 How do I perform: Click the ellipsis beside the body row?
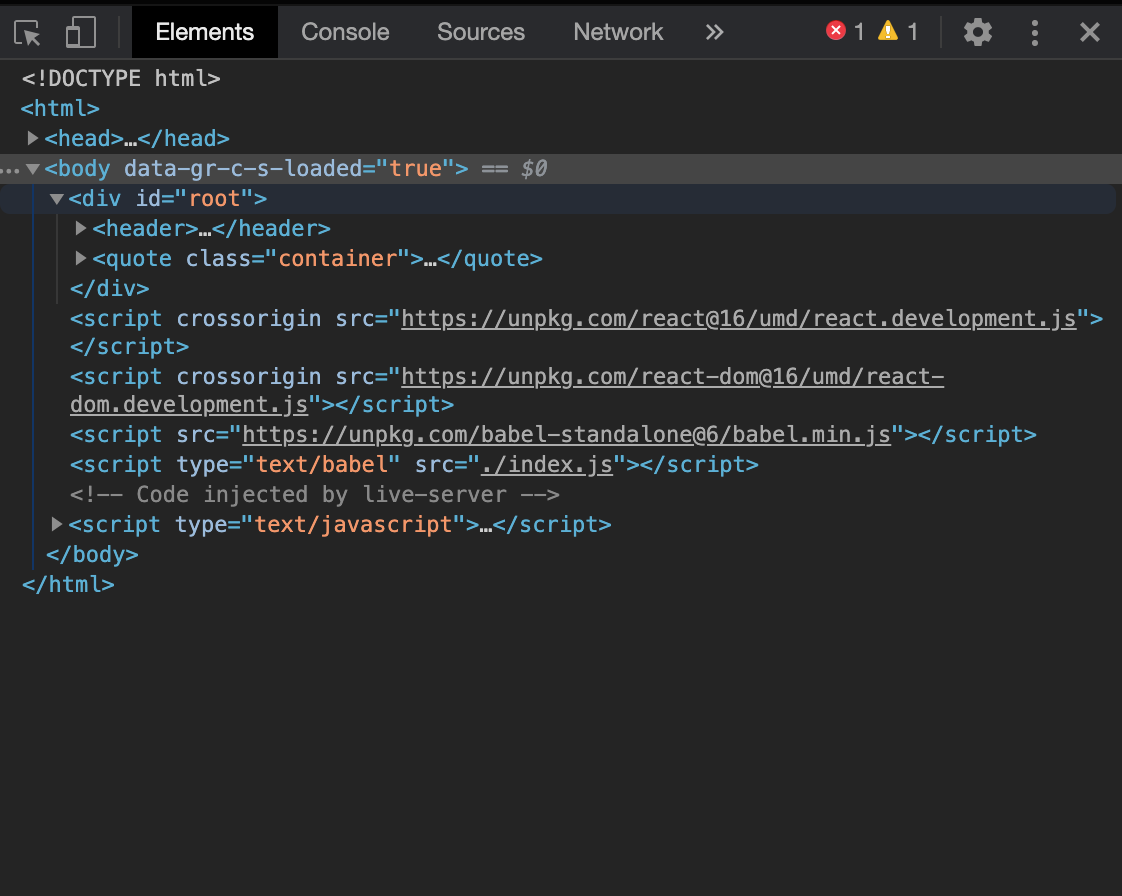point(10,170)
